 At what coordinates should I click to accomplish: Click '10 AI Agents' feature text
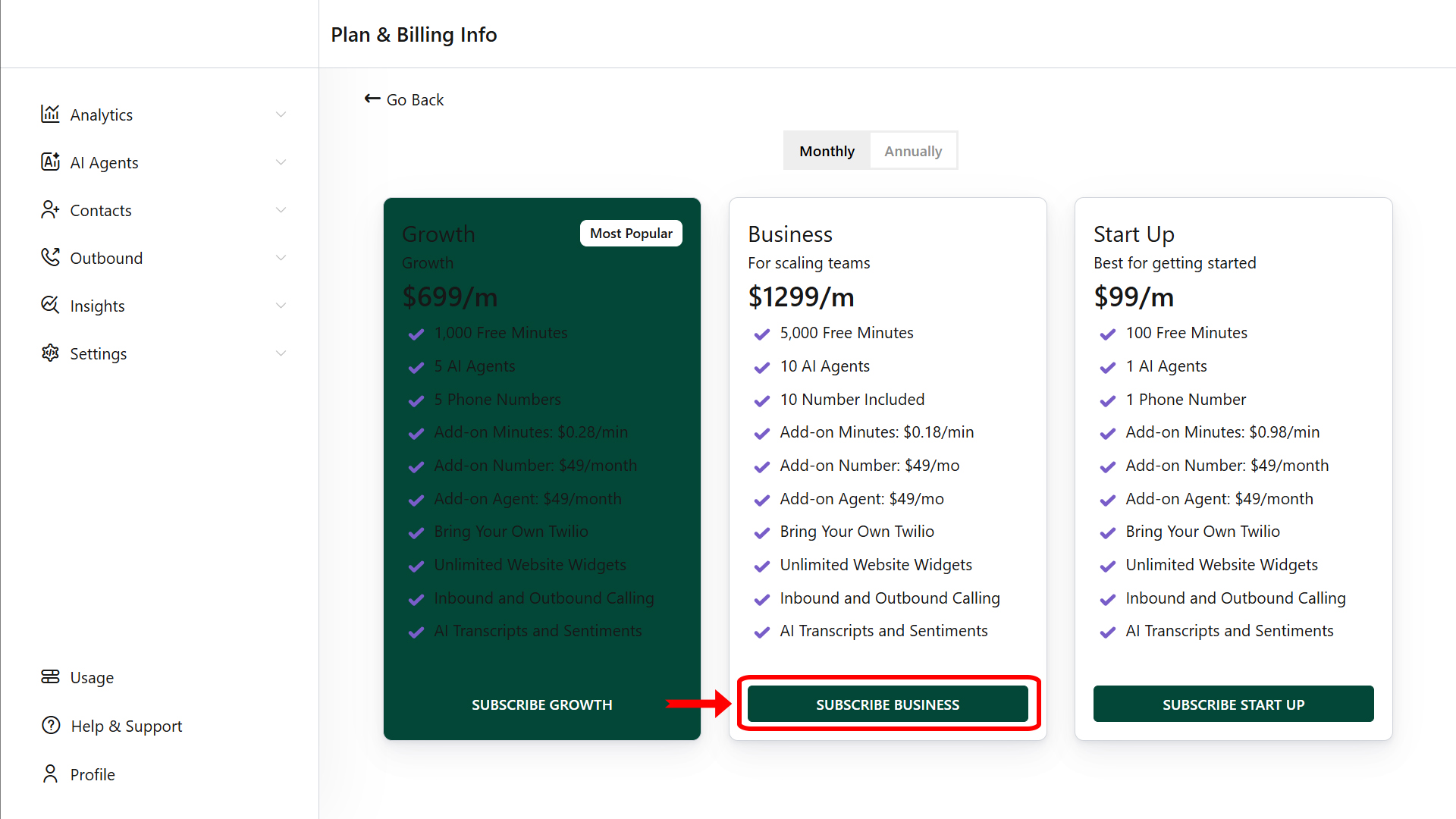824,366
